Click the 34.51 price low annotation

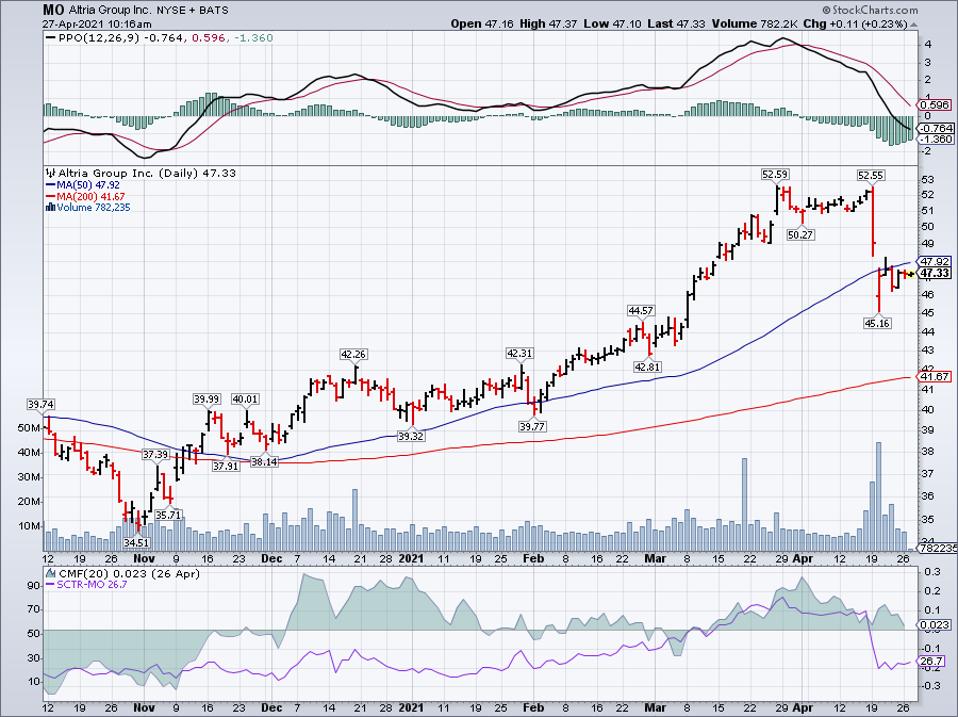[x=136, y=542]
